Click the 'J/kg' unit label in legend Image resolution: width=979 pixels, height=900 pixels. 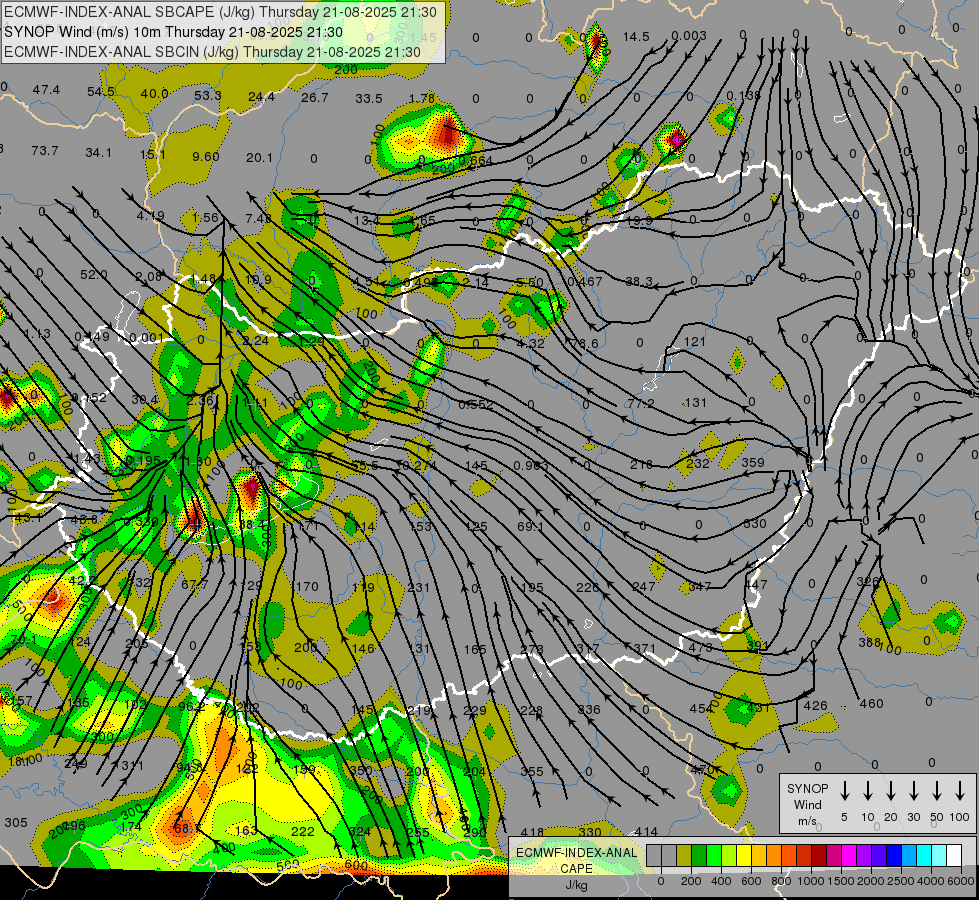pyautogui.click(x=576, y=885)
